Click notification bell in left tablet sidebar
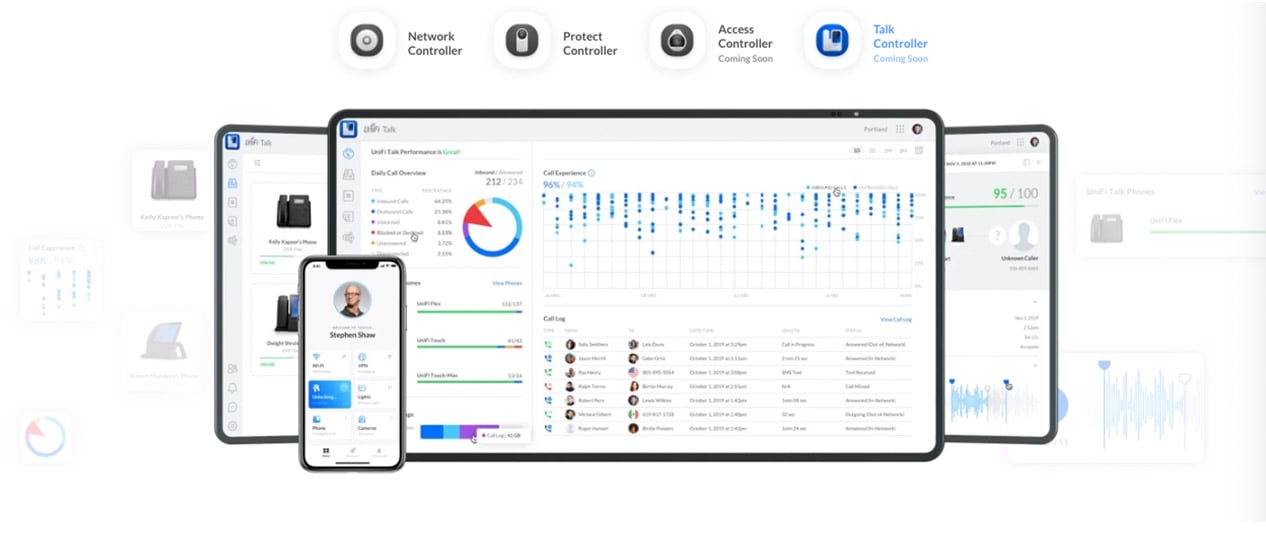This screenshot has width=1266, height=537. 232,388
